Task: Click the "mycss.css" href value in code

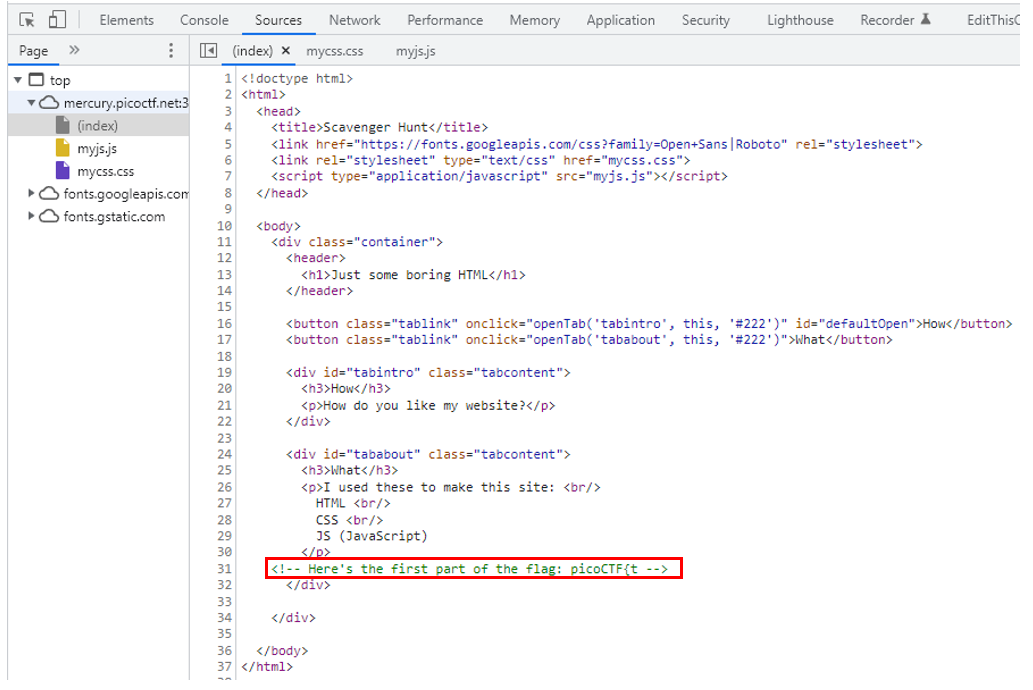Action: (x=642, y=160)
